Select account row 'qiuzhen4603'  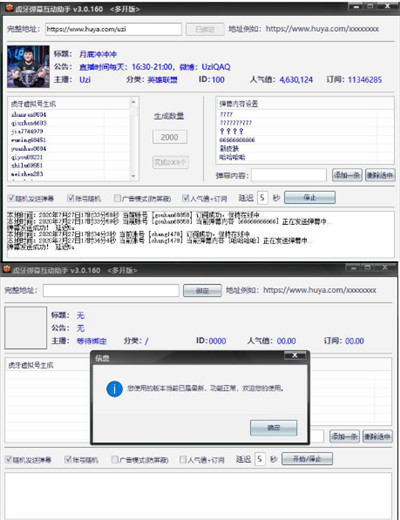click(x=29, y=123)
